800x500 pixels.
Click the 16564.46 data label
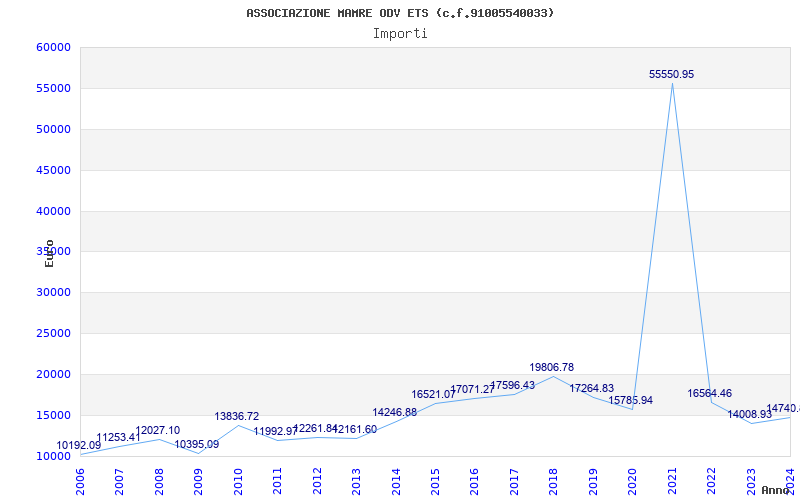coord(710,393)
